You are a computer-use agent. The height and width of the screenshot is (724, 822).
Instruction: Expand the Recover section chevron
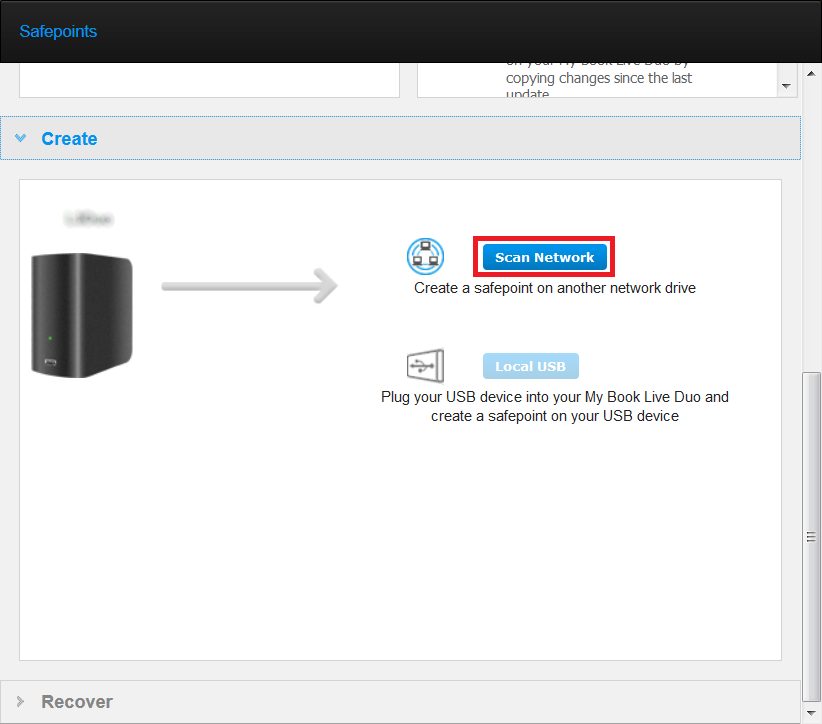tap(20, 701)
